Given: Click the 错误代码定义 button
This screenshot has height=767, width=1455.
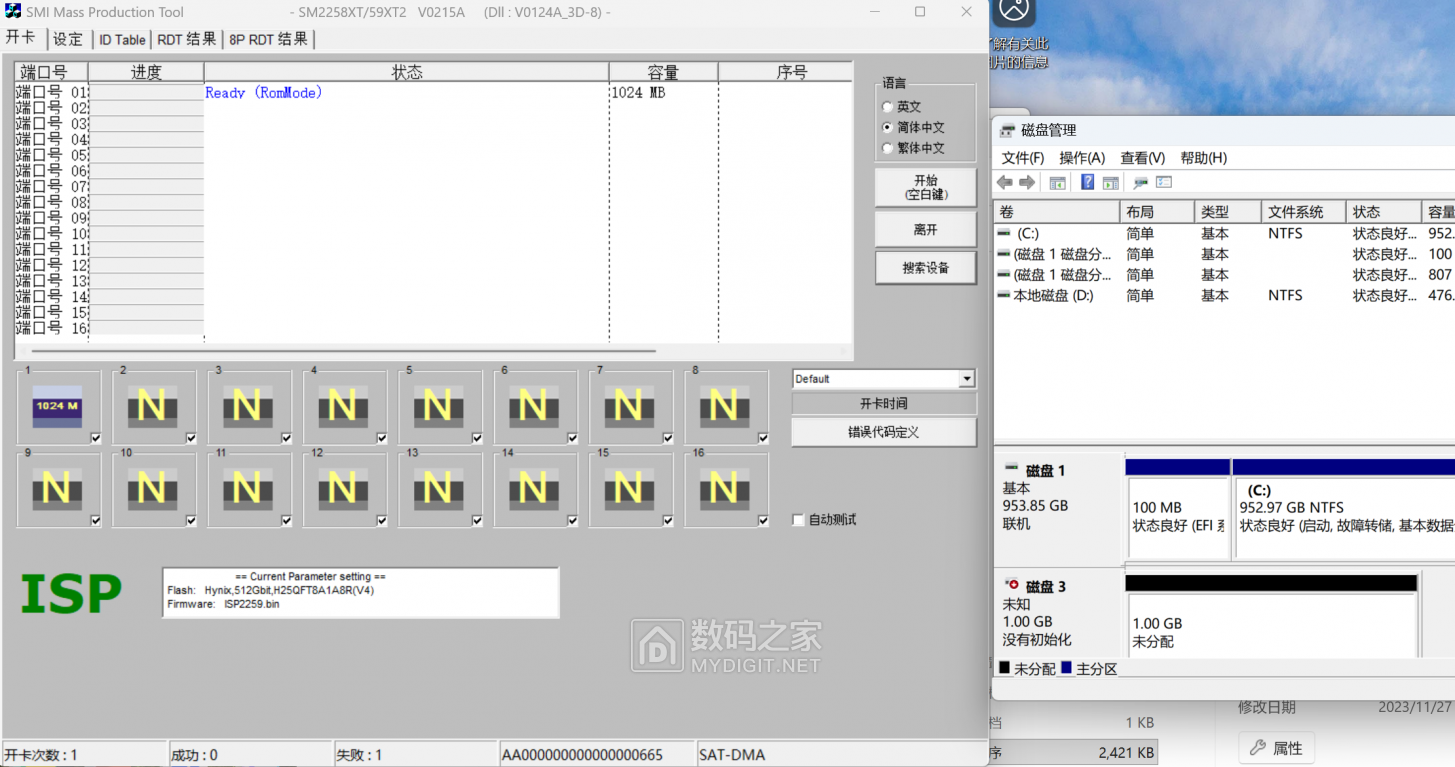Looking at the screenshot, I should [x=884, y=432].
